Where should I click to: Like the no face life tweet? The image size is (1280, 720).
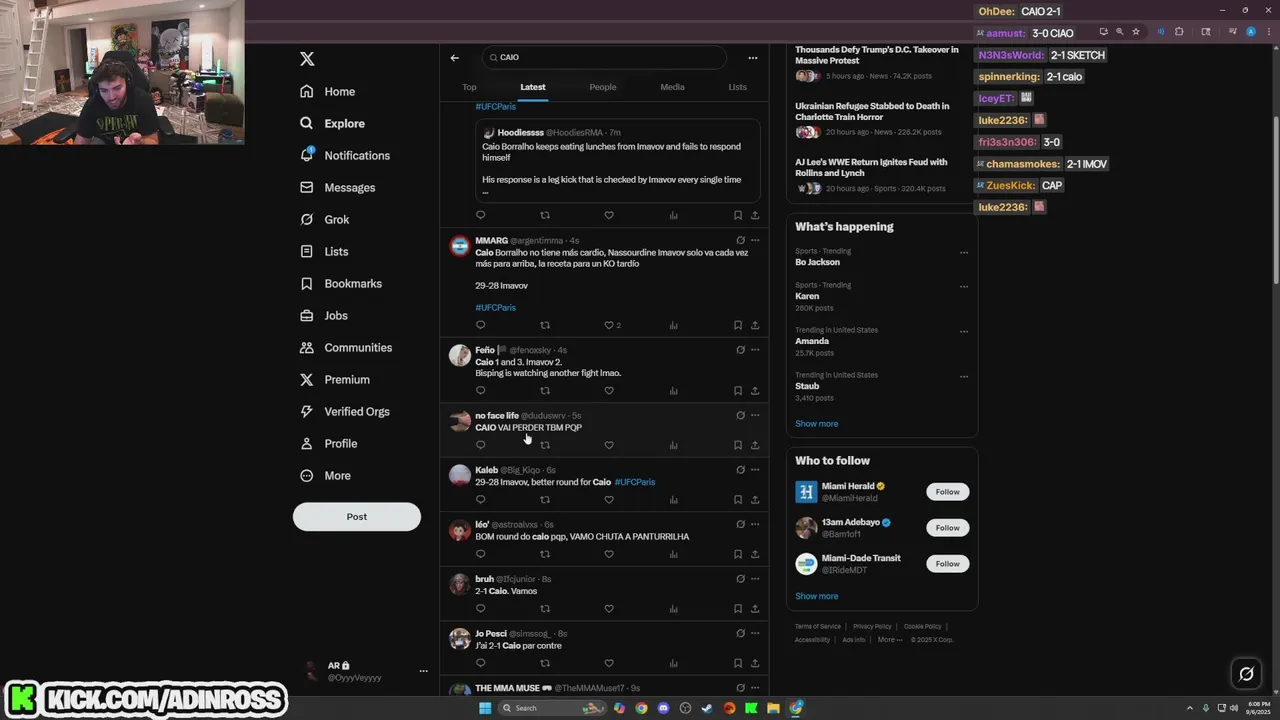[x=609, y=445]
